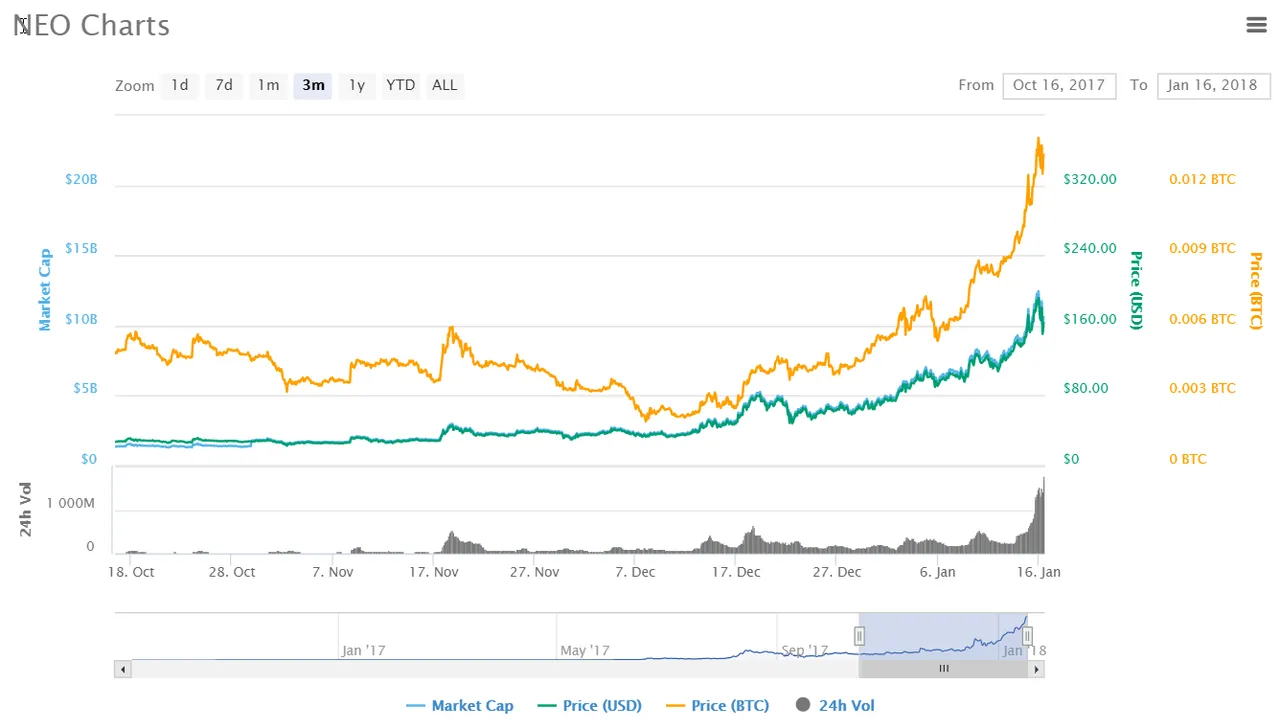Show ALL historical data
Viewport: 1280px width, 728px height.
click(x=445, y=85)
